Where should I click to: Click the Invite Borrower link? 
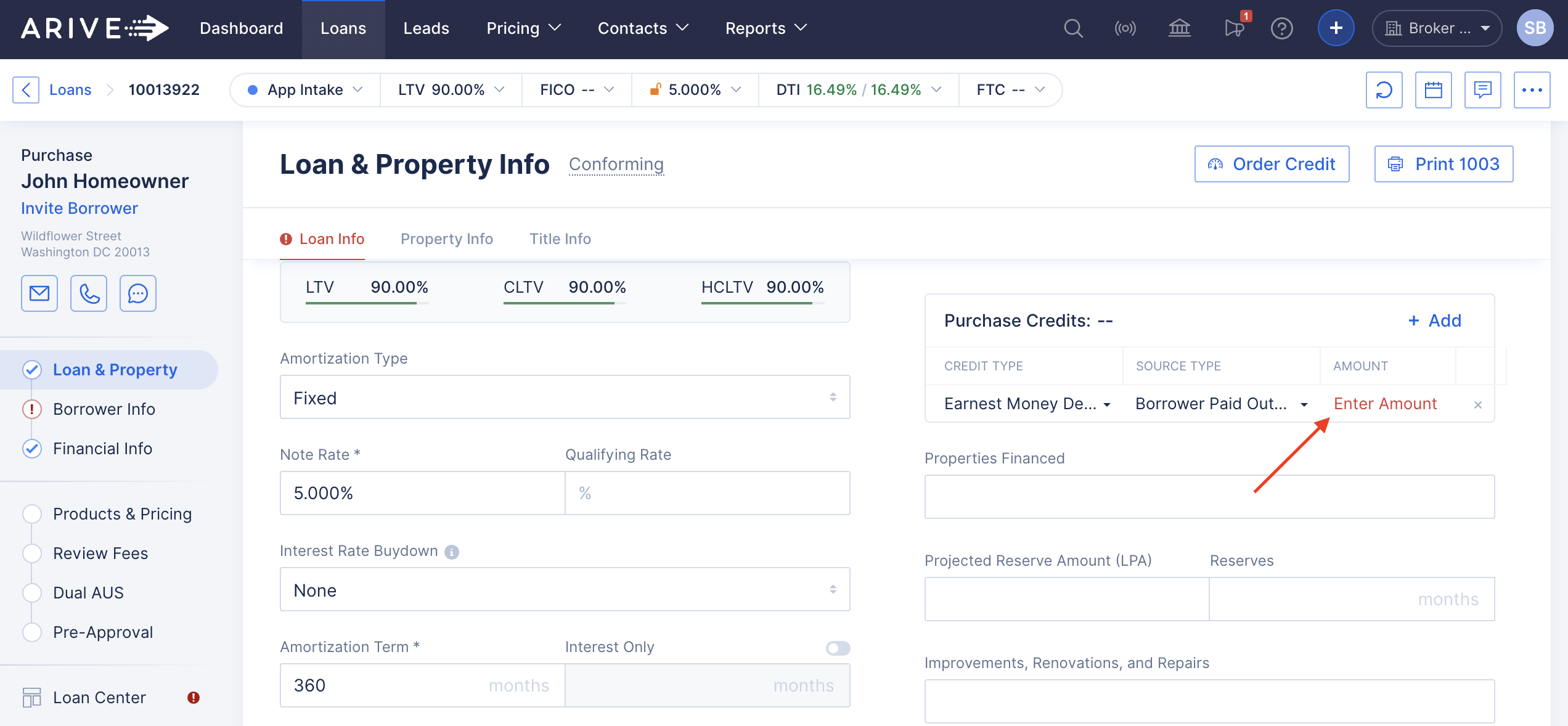[80, 208]
